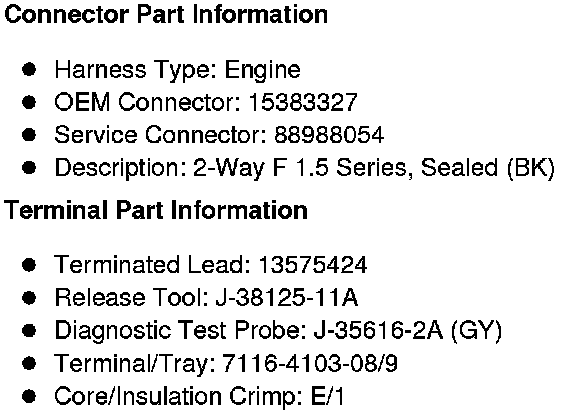Click the Terminal Part Information heading
The width and height of the screenshot is (576, 416).
click(x=156, y=211)
